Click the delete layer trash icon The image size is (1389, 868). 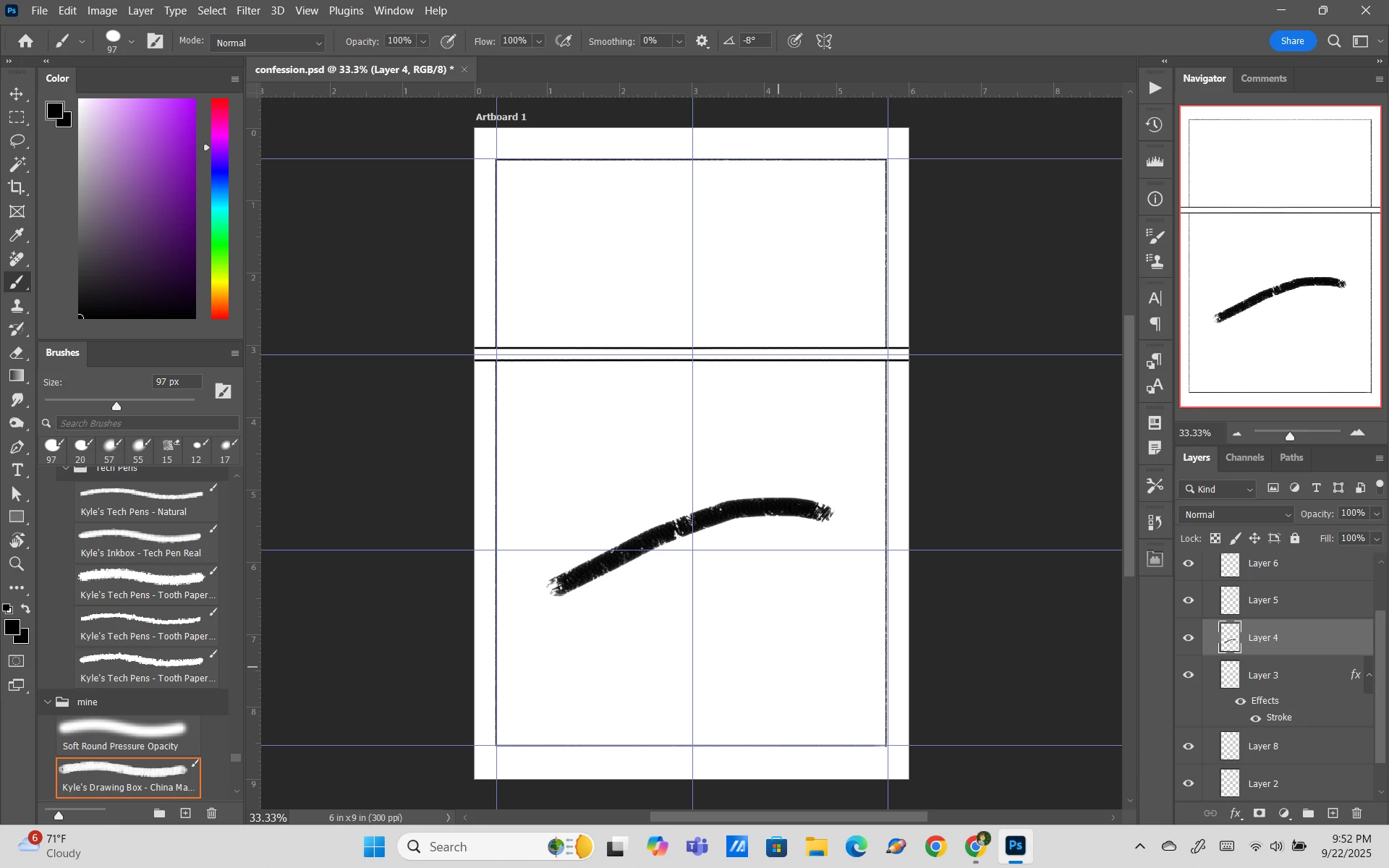click(1357, 813)
